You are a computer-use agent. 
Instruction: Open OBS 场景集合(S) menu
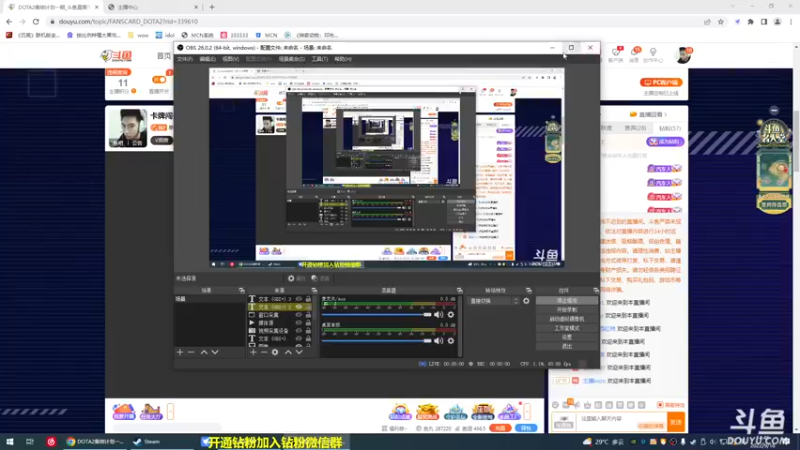point(292,59)
